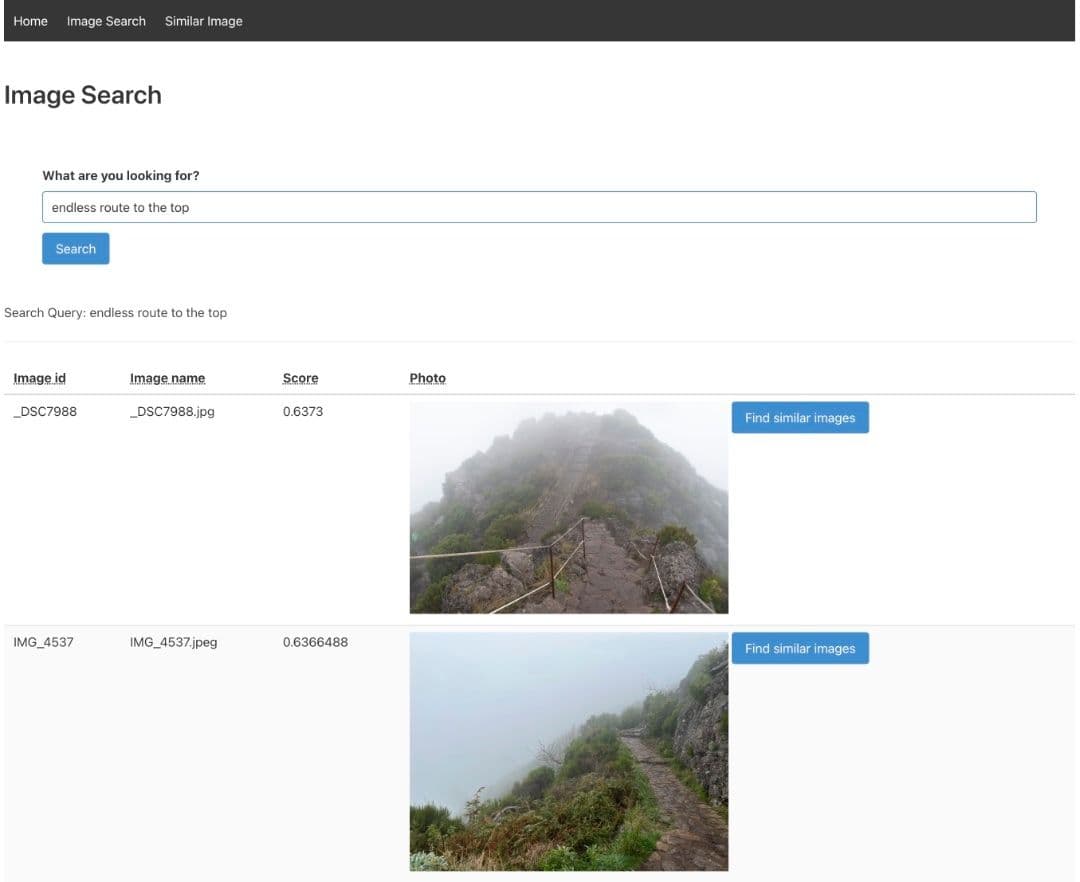Select the _DSC7988.jpg file name cell

pos(172,411)
